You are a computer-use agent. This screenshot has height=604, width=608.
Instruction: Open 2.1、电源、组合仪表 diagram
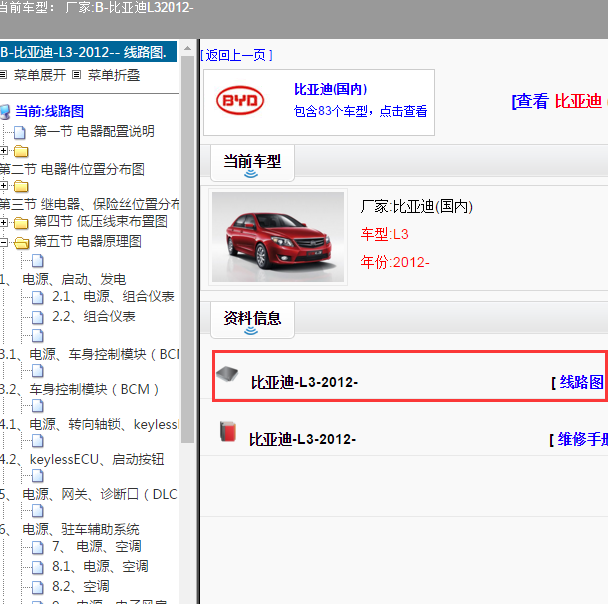113,297
